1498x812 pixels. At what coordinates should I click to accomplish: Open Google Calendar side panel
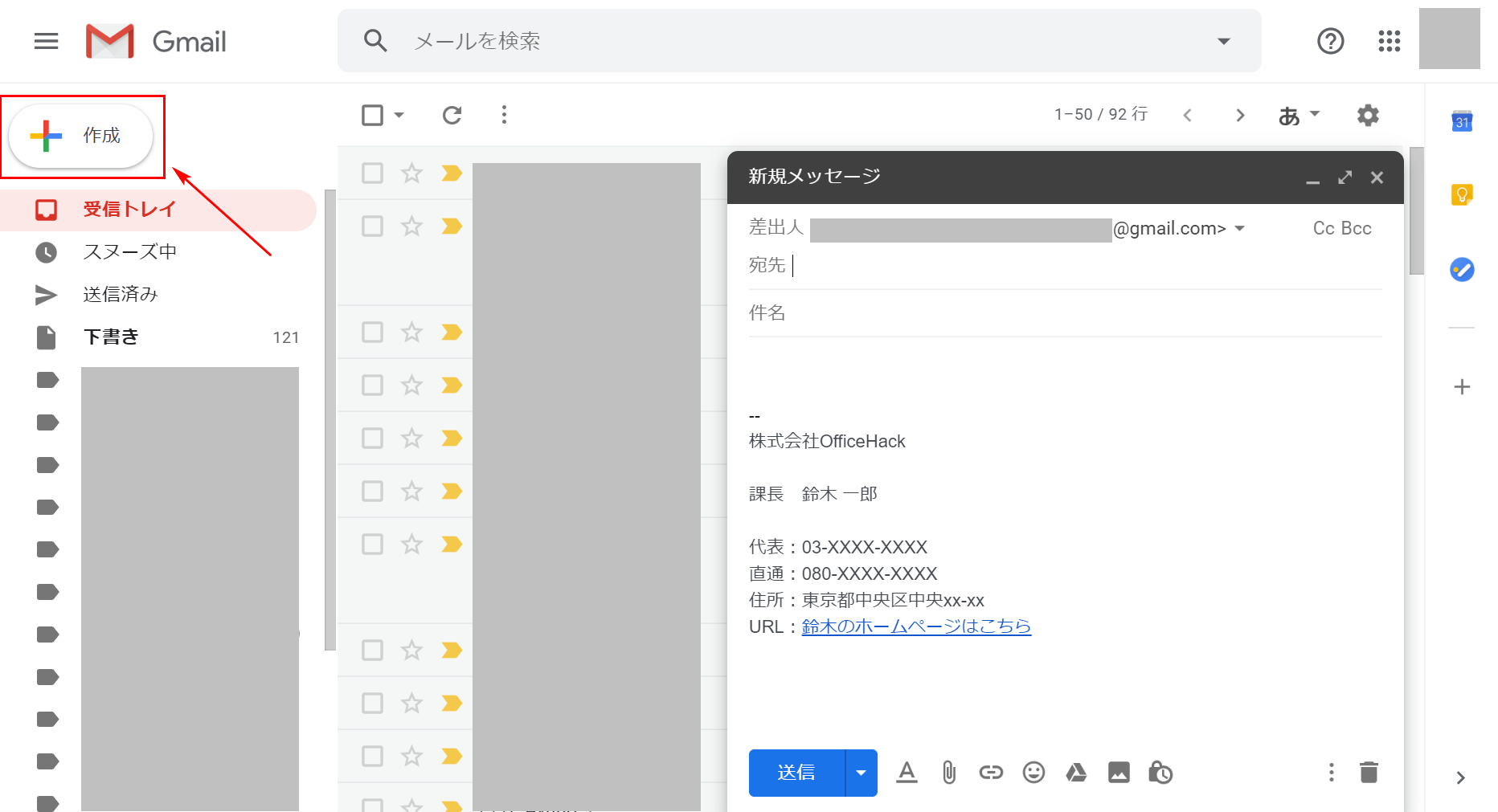(x=1462, y=121)
